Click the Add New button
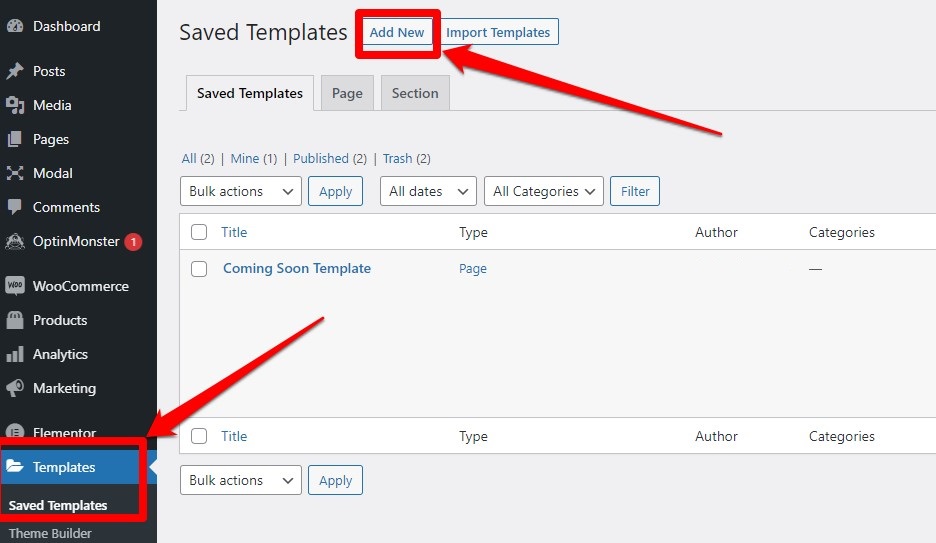 point(397,32)
